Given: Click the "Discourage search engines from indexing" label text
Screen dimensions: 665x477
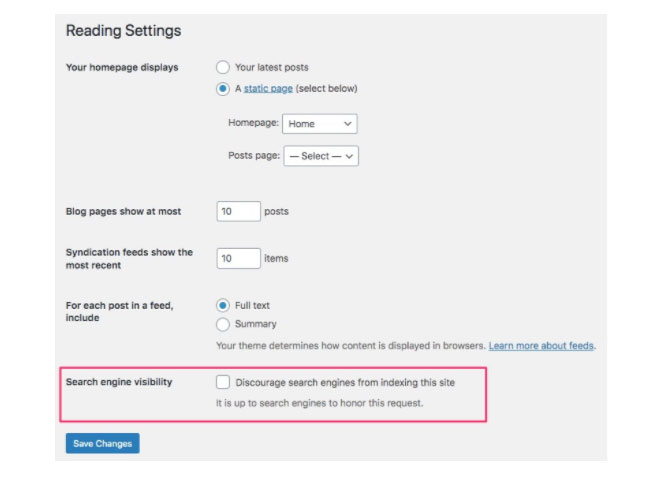Looking at the screenshot, I should point(345,382).
